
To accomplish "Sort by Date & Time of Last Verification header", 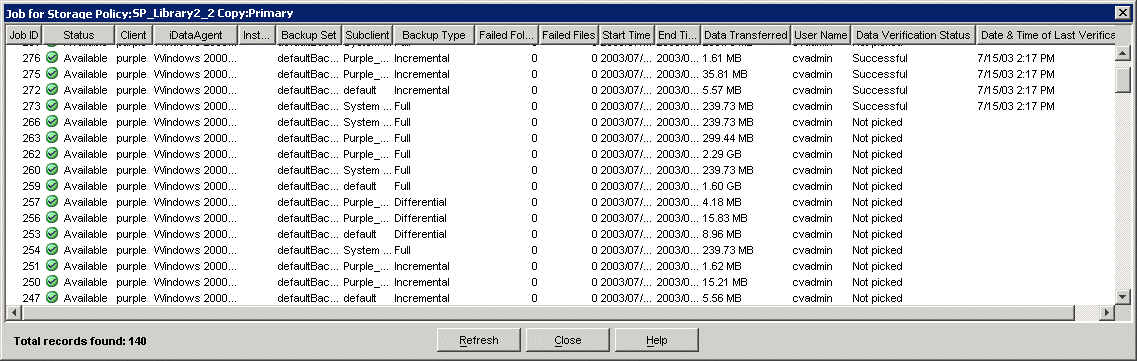I will click(1045, 35).
